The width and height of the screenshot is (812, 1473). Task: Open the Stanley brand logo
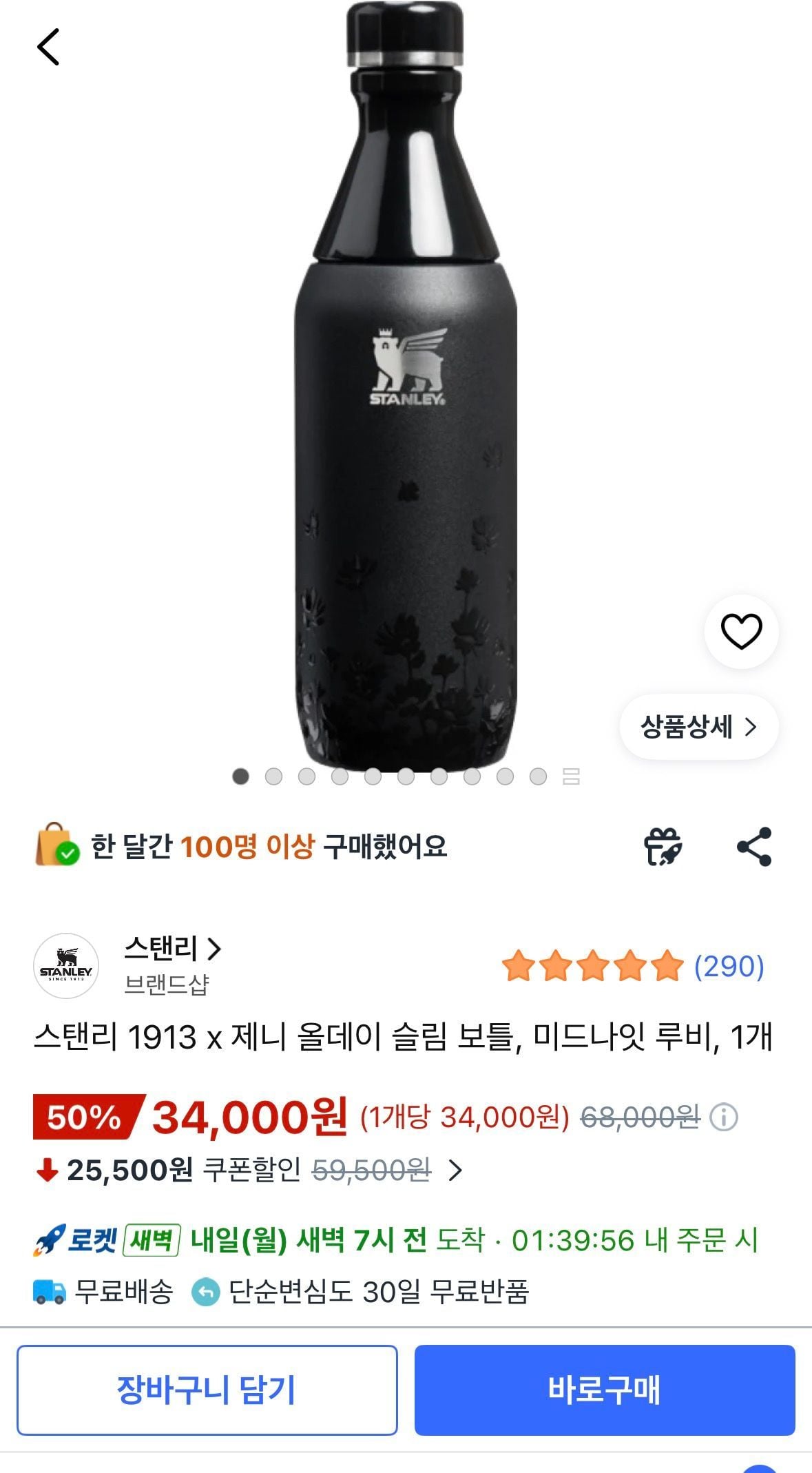66,966
